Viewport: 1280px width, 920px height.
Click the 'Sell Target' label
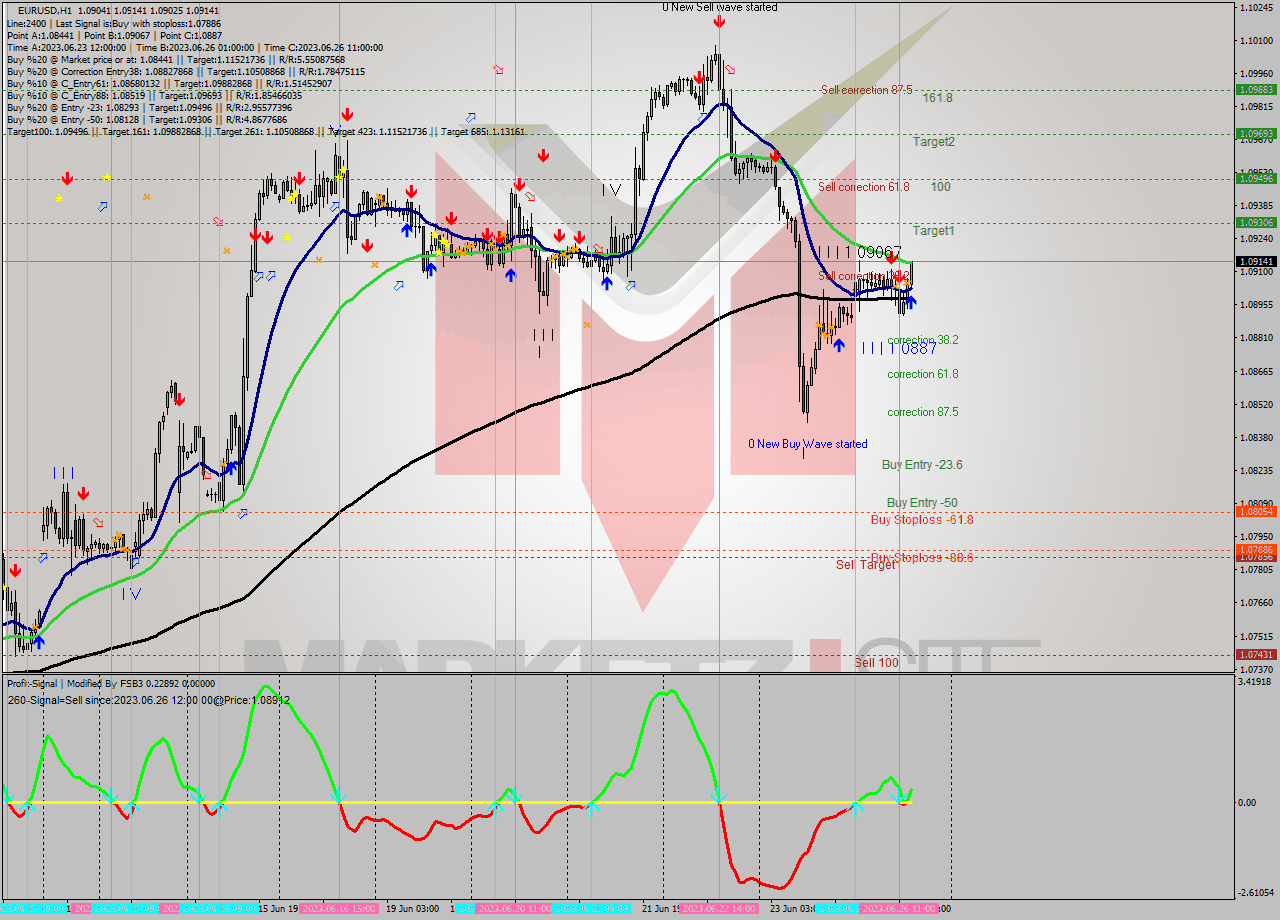pos(866,565)
